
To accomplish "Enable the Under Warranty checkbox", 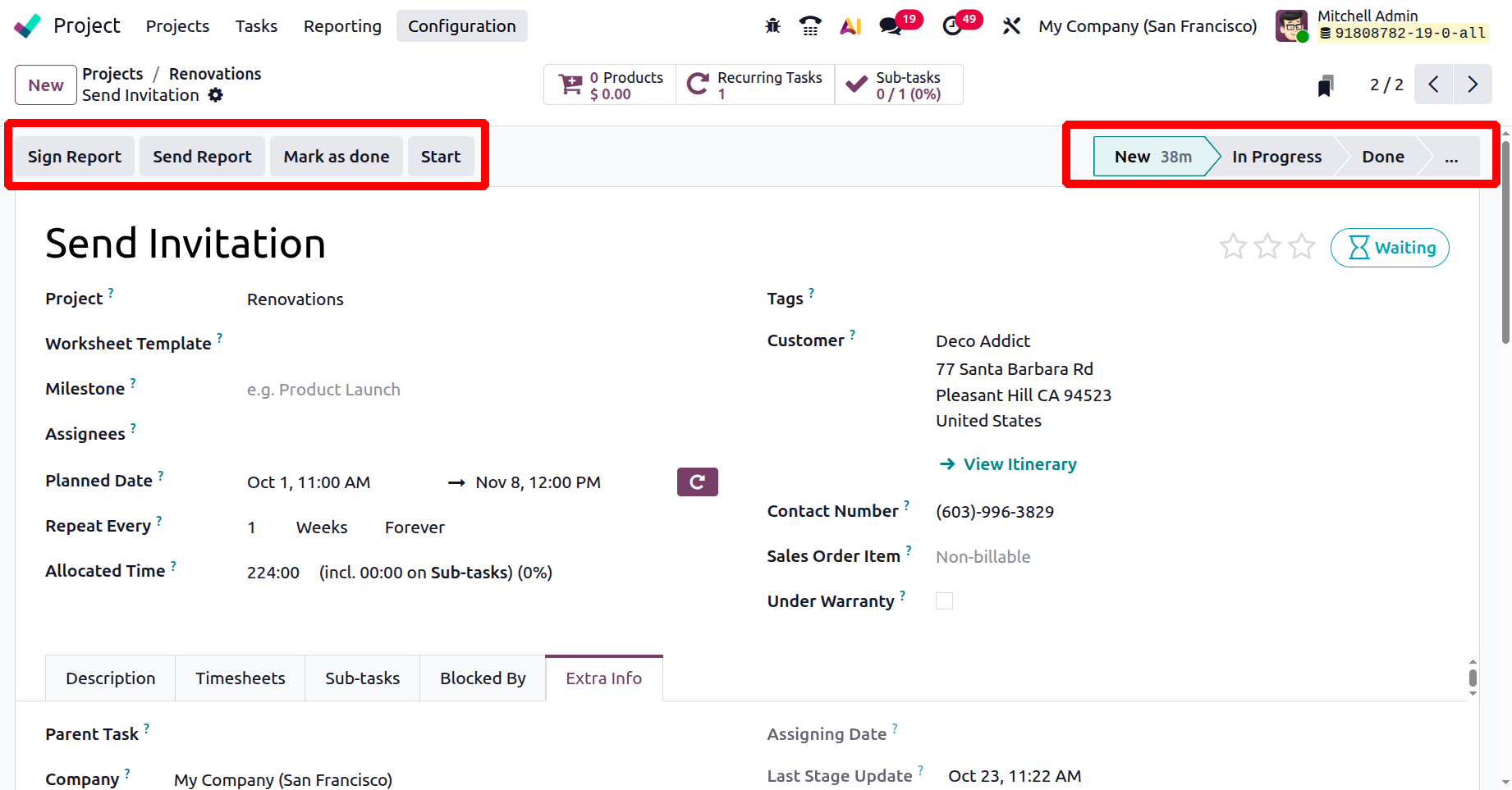I will click(945, 601).
